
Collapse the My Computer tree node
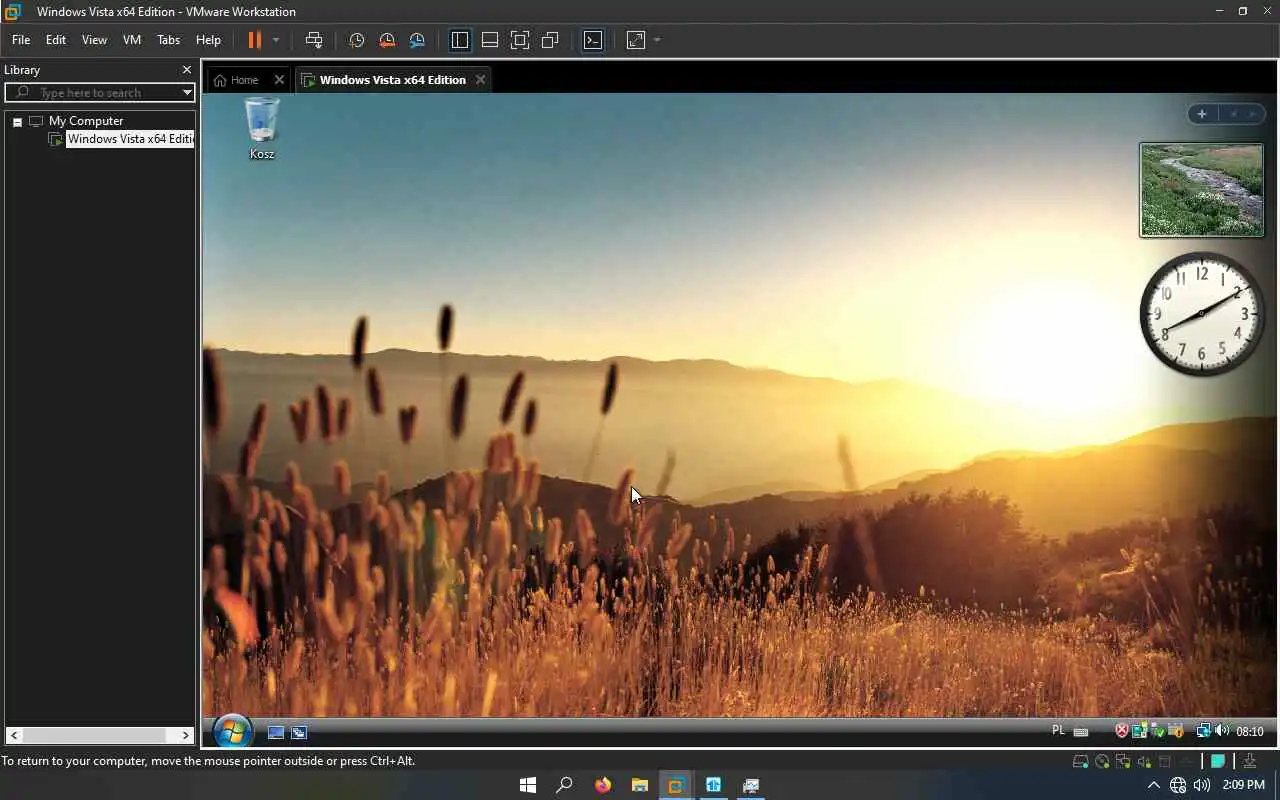click(17, 121)
